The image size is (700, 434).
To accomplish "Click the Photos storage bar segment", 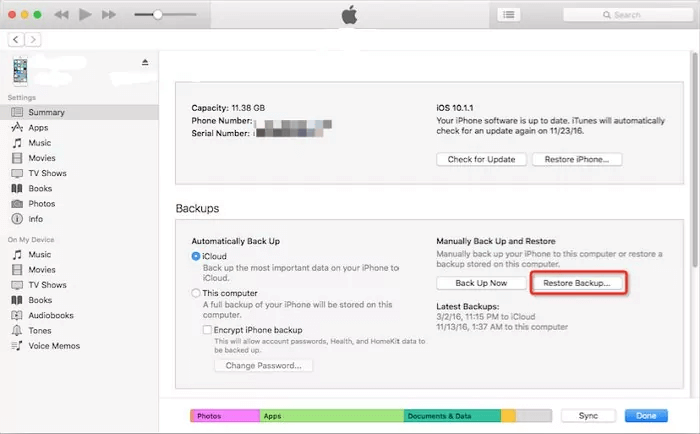I will tap(225, 416).
